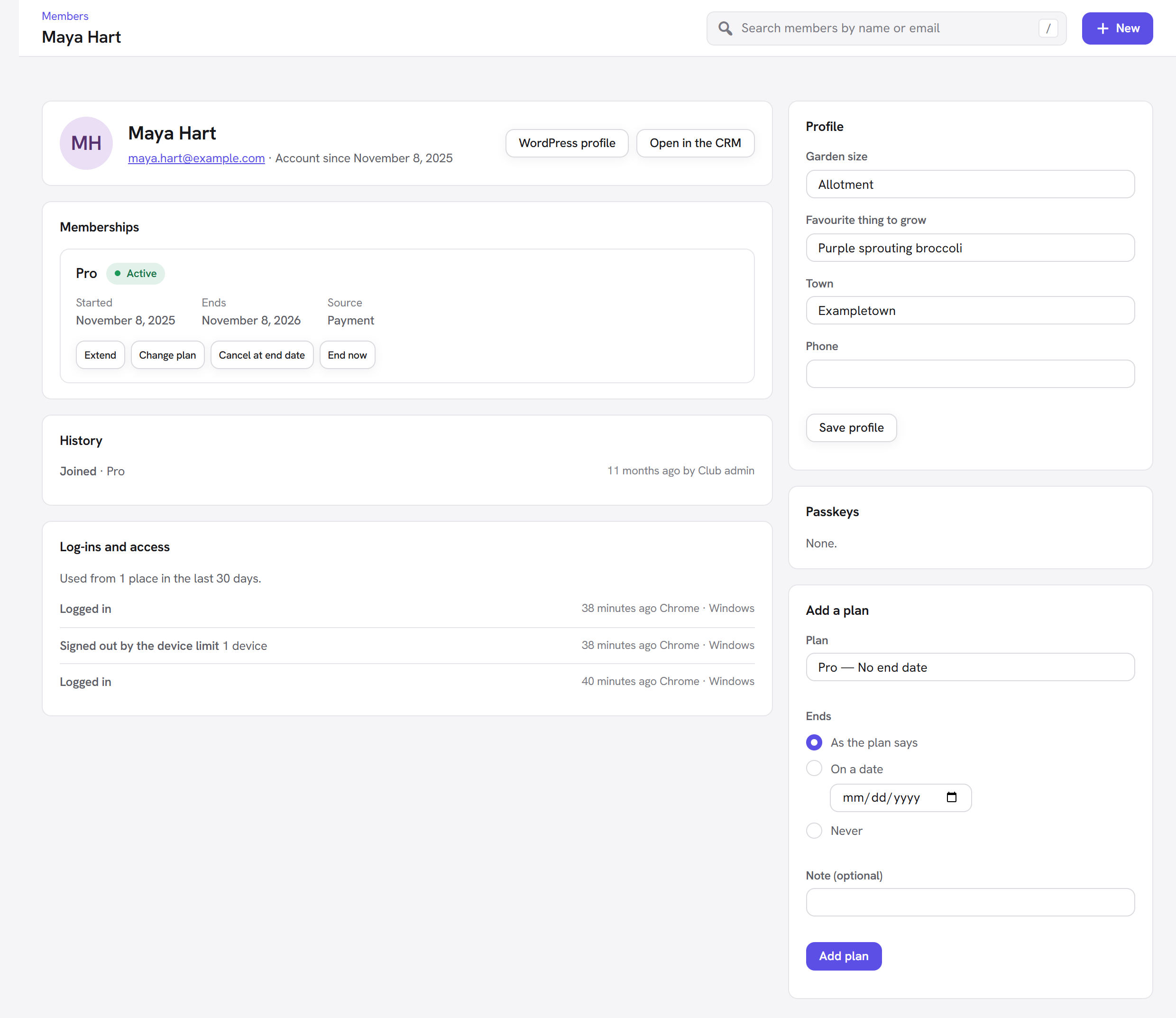
Task: Click the "None." passkeys text
Action: [821, 543]
